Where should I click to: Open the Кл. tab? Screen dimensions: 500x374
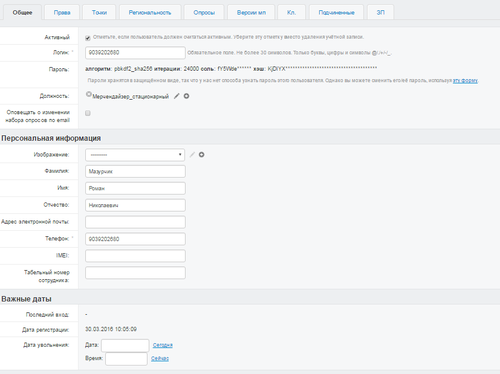point(291,13)
